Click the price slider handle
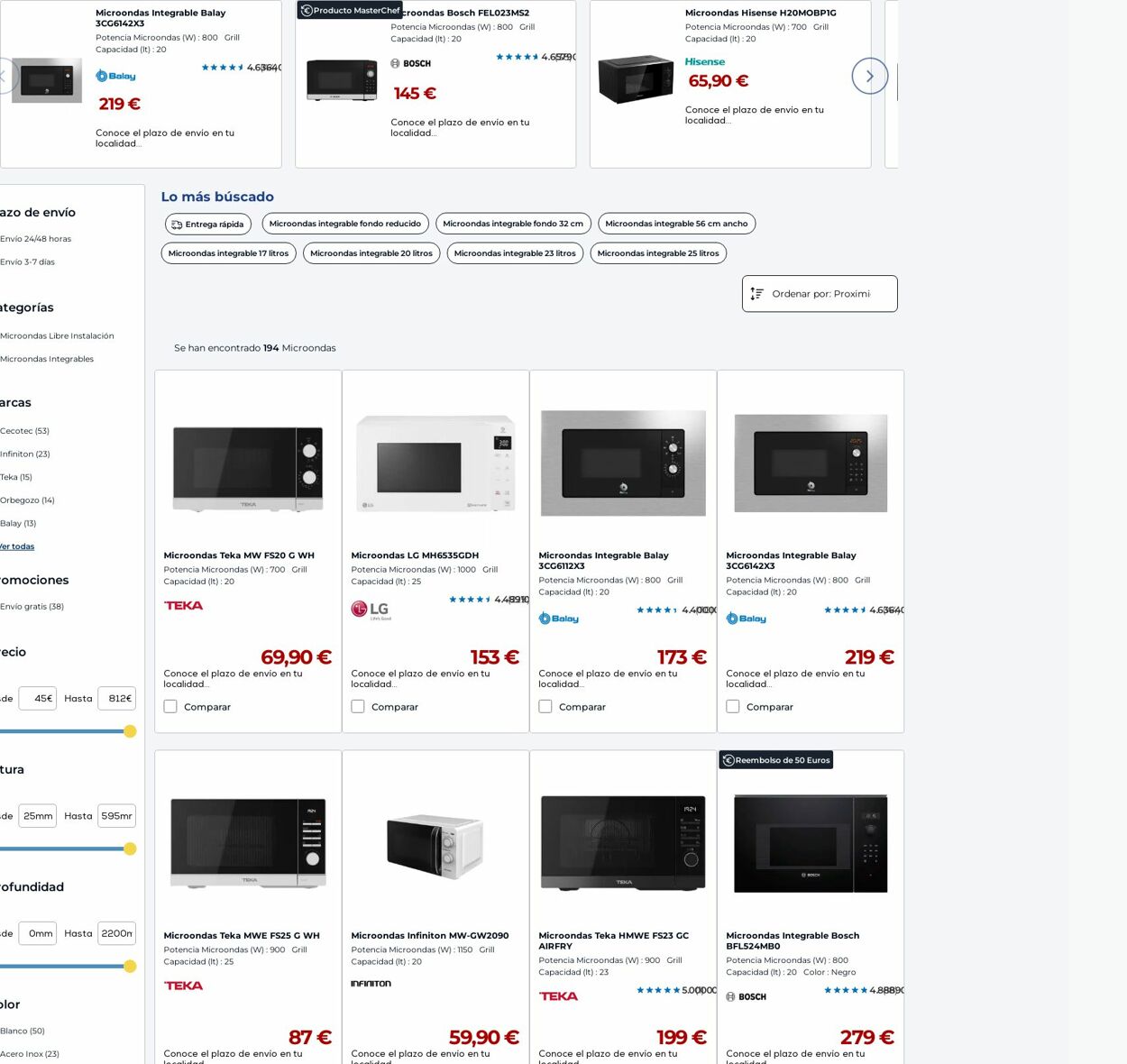The width and height of the screenshot is (1127, 1064). (130, 731)
